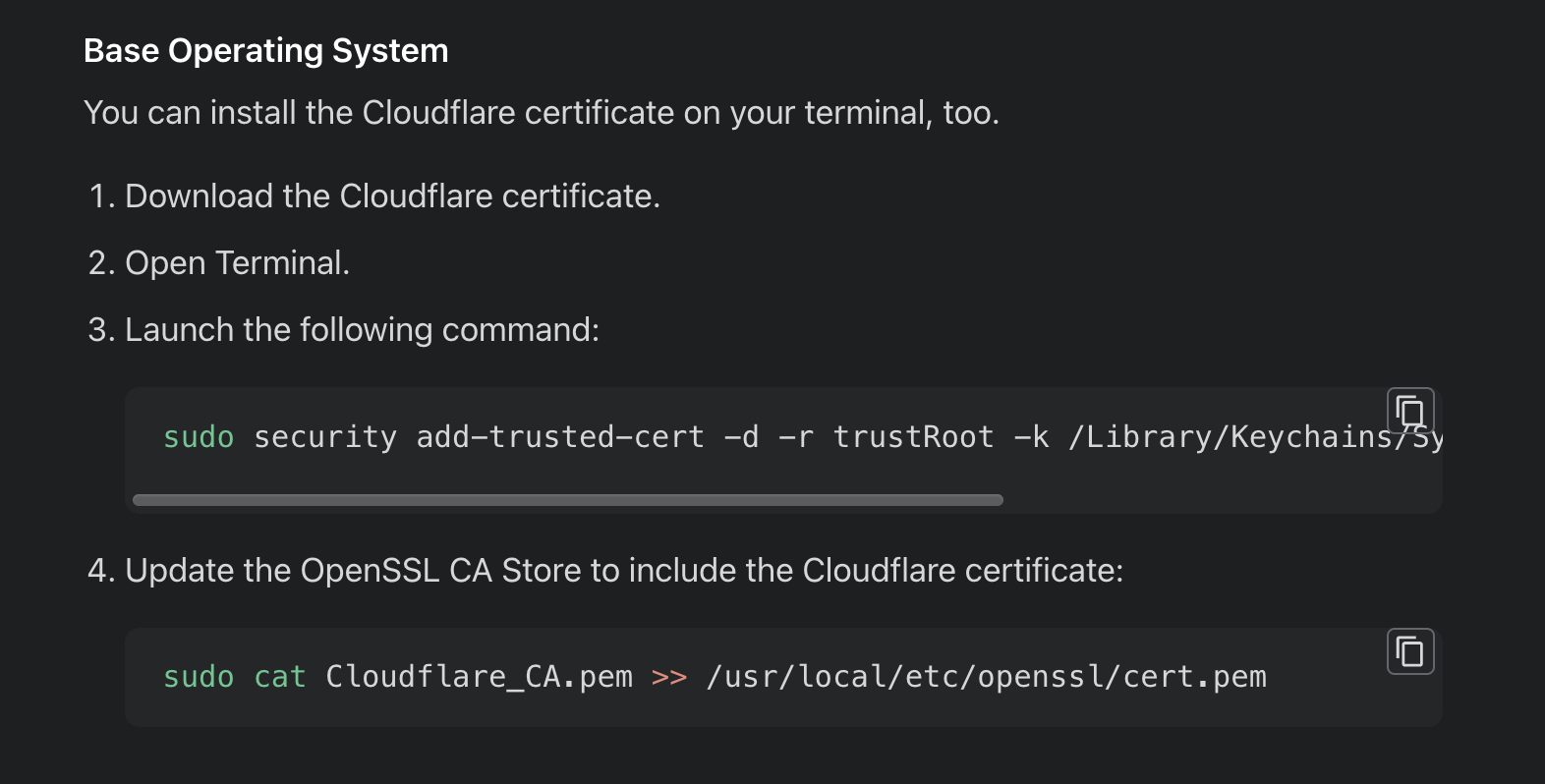Click the horizontal scrollbar under the first command
The width and height of the screenshot is (1545, 784).
pos(567,500)
